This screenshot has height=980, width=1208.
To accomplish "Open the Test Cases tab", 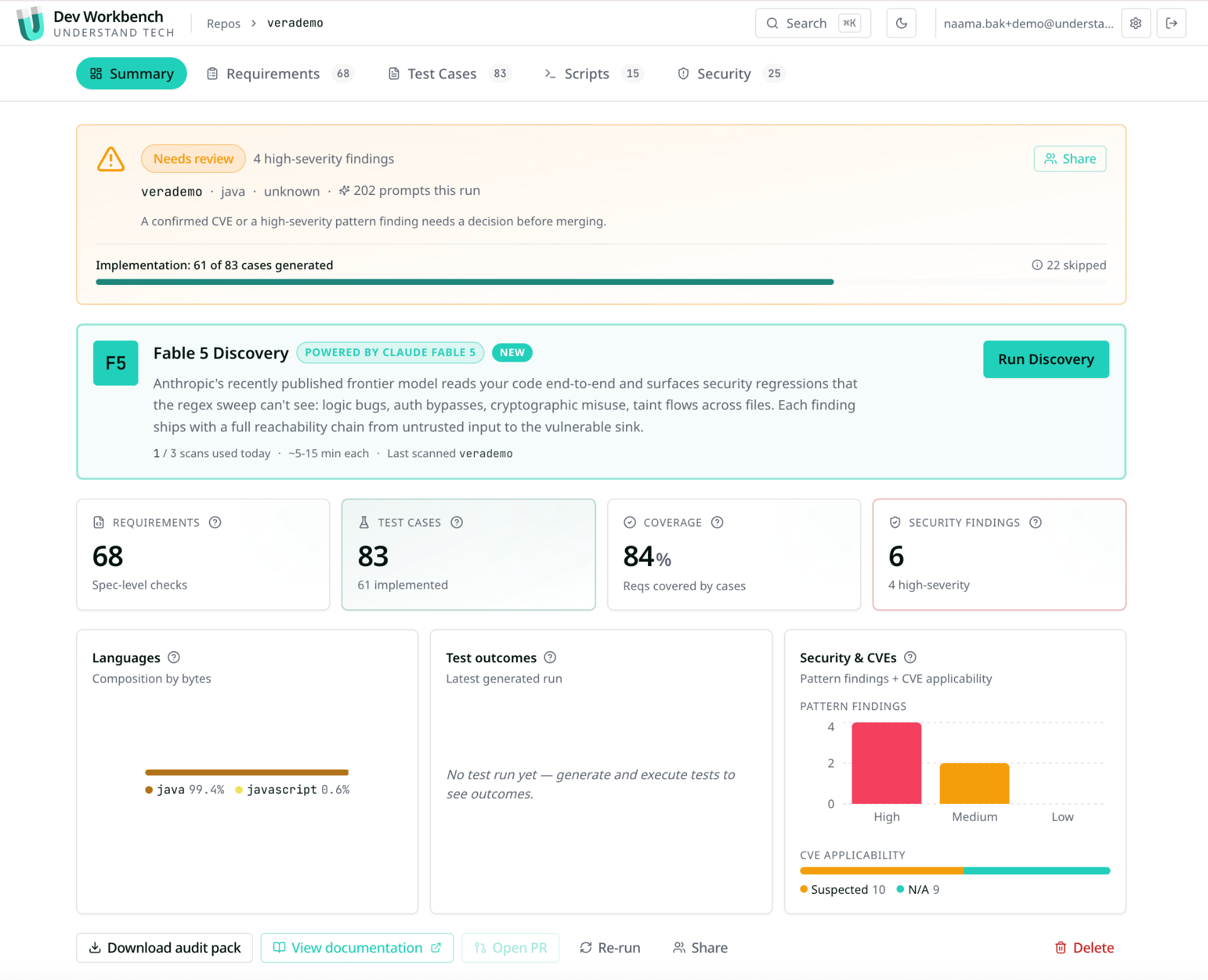I will pos(450,74).
